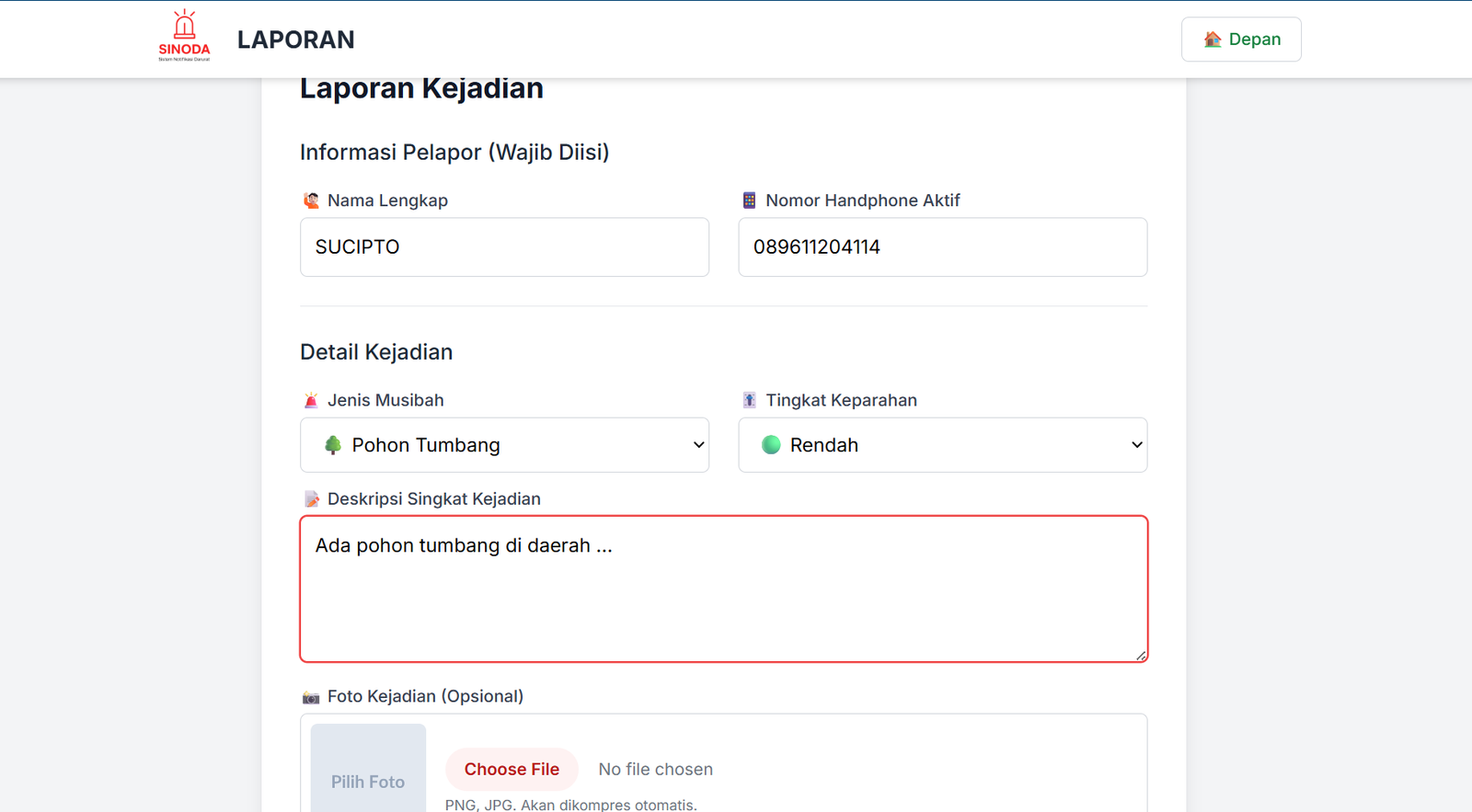The height and width of the screenshot is (812, 1472).
Task: Grab the textarea resize handle corner
Action: [1141, 656]
